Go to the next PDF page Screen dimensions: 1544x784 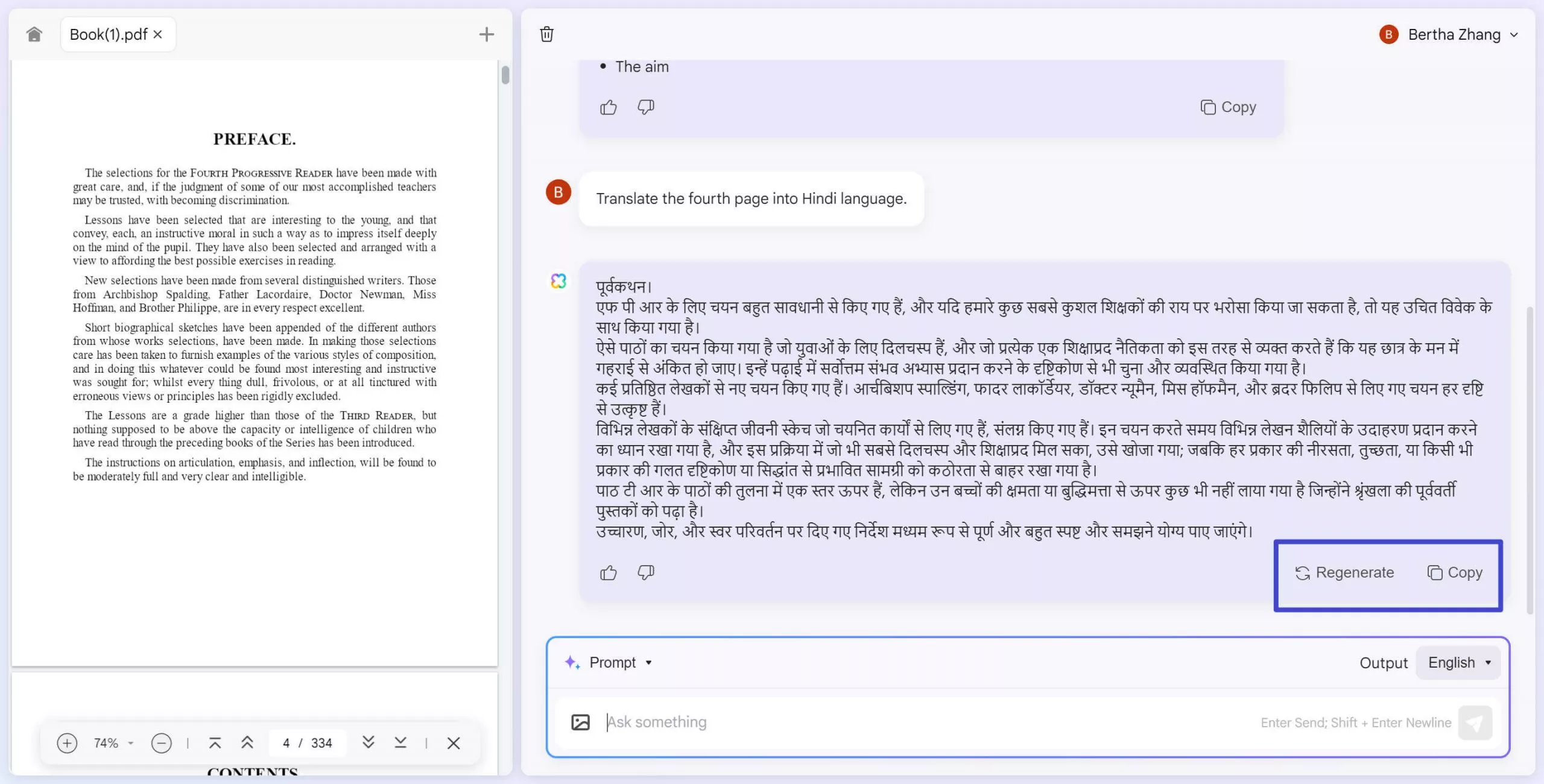coord(369,742)
